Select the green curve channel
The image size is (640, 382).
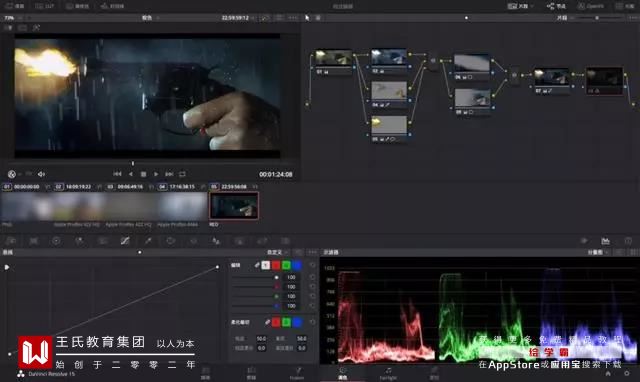(x=286, y=265)
